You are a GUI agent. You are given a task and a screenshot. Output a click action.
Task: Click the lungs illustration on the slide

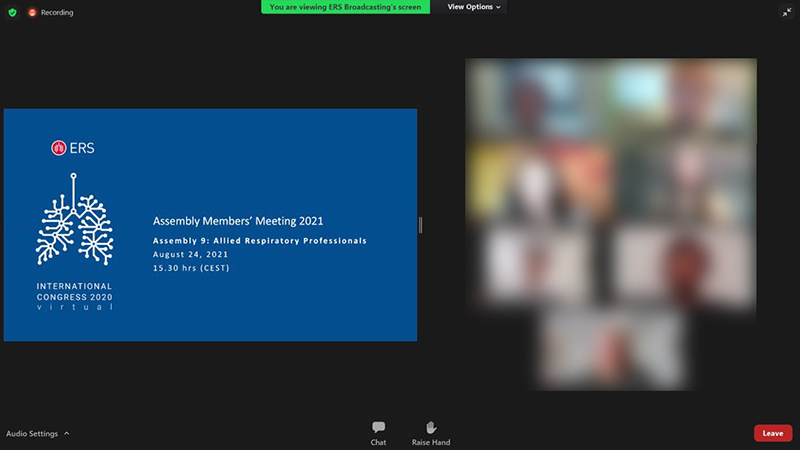(x=74, y=219)
